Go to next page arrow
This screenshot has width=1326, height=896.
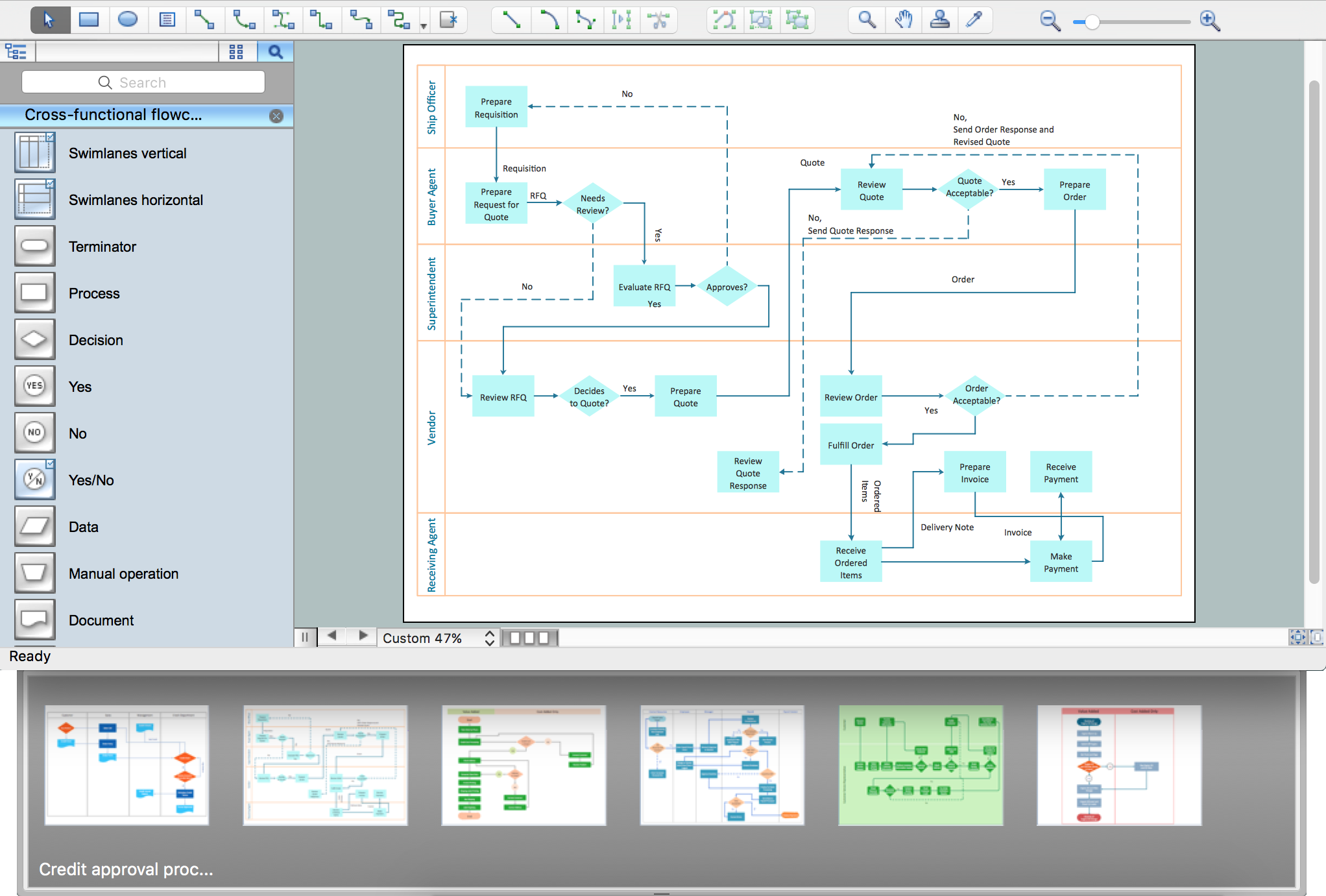pos(363,636)
